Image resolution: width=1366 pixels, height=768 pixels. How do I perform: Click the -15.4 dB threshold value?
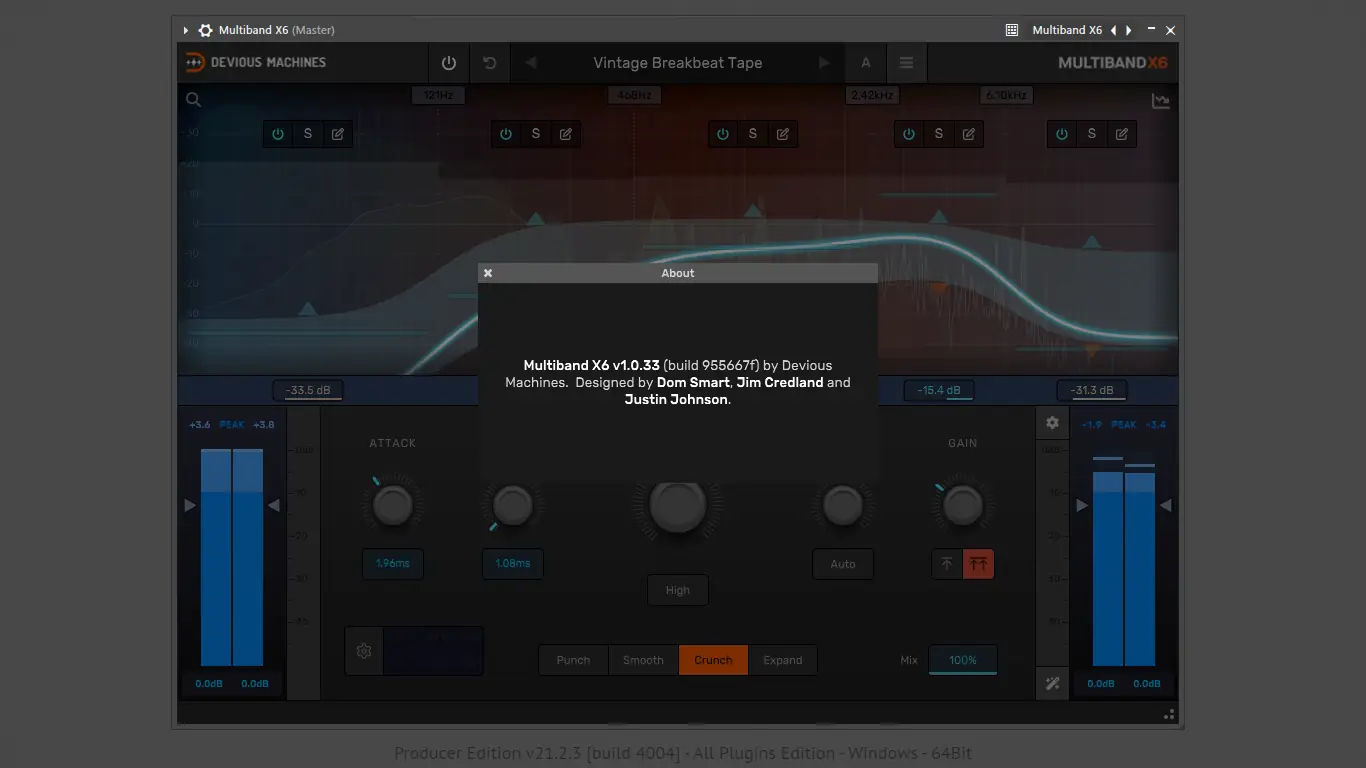tap(939, 390)
